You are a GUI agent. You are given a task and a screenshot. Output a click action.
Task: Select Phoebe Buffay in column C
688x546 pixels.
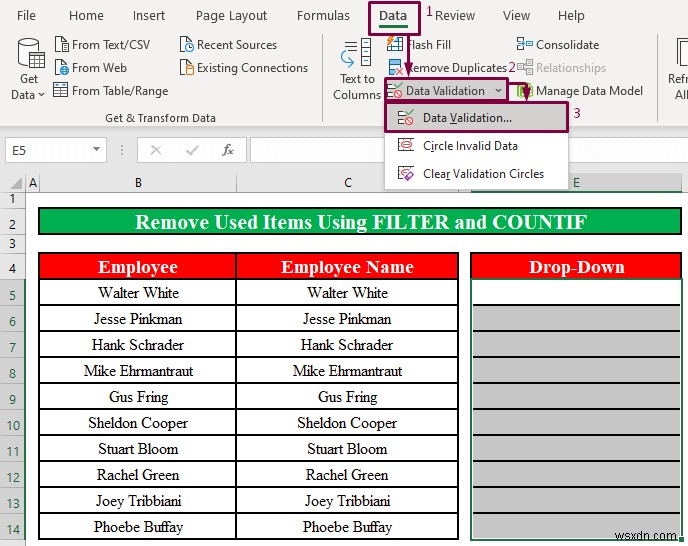point(348,526)
